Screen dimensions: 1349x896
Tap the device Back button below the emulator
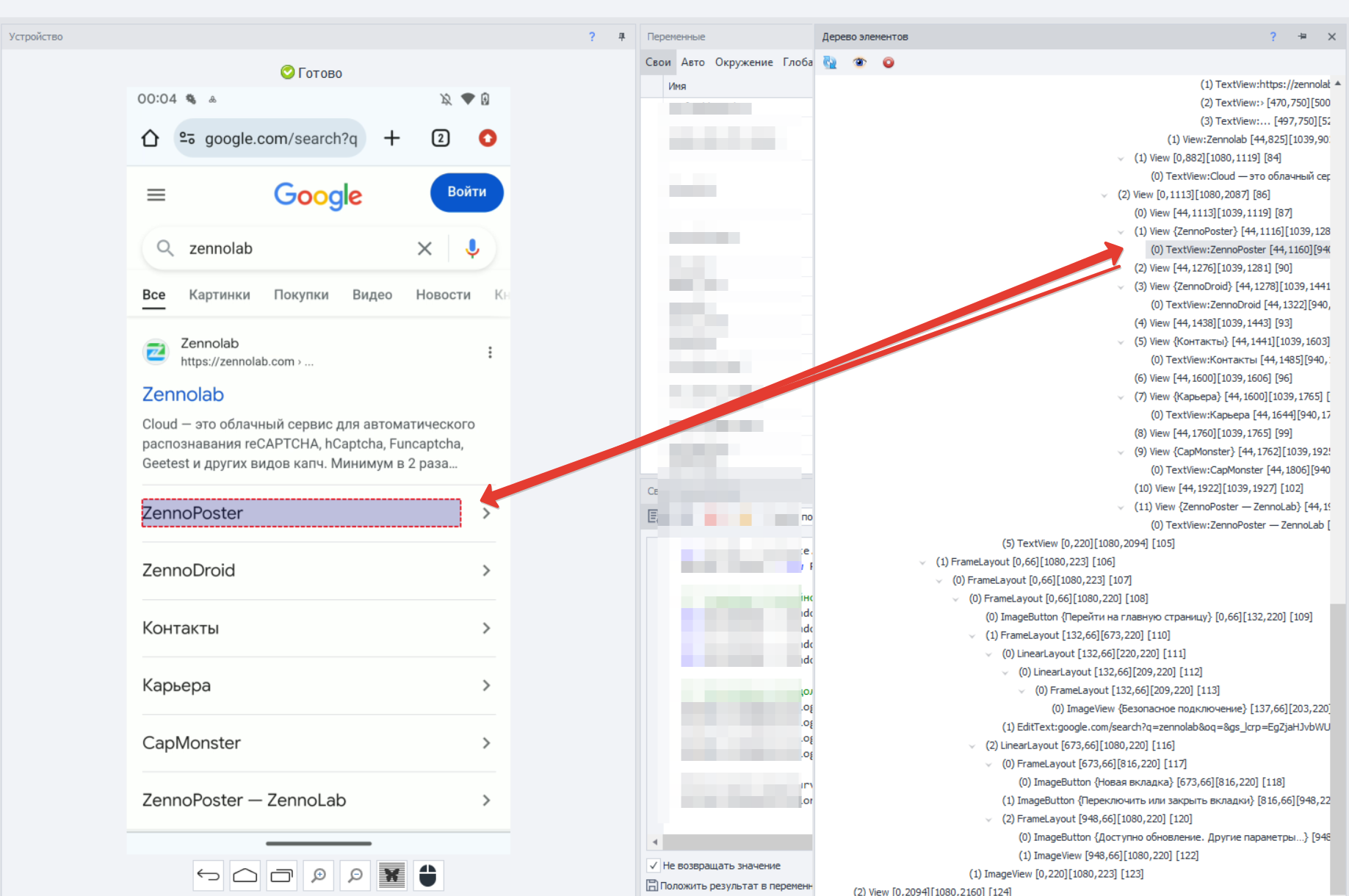(209, 875)
